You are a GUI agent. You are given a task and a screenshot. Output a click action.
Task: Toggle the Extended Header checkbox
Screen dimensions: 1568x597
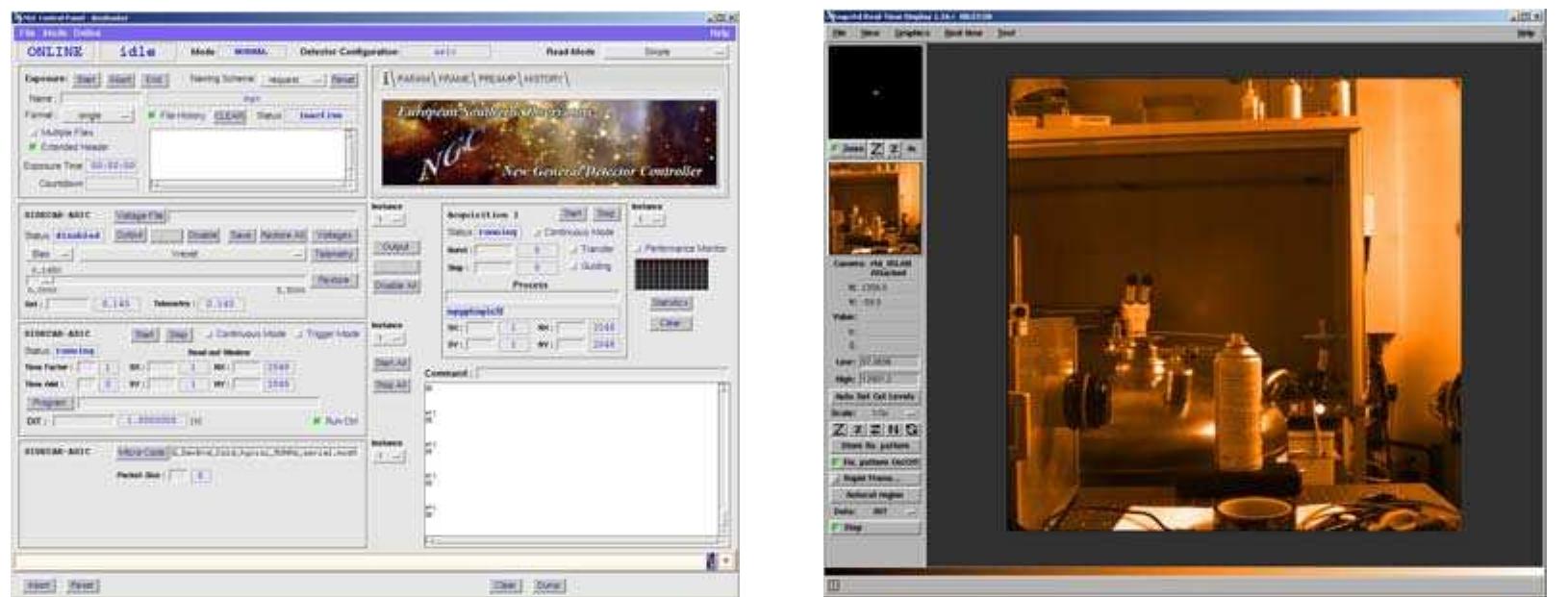(x=33, y=147)
